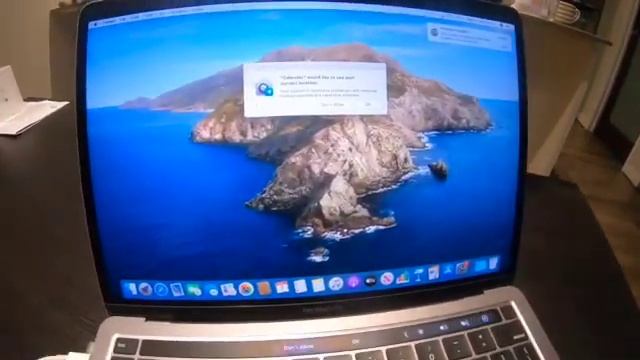Open Launchpad from the Dock
This screenshot has height=360, width=640.
pyautogui.click(x=145, y=289)
